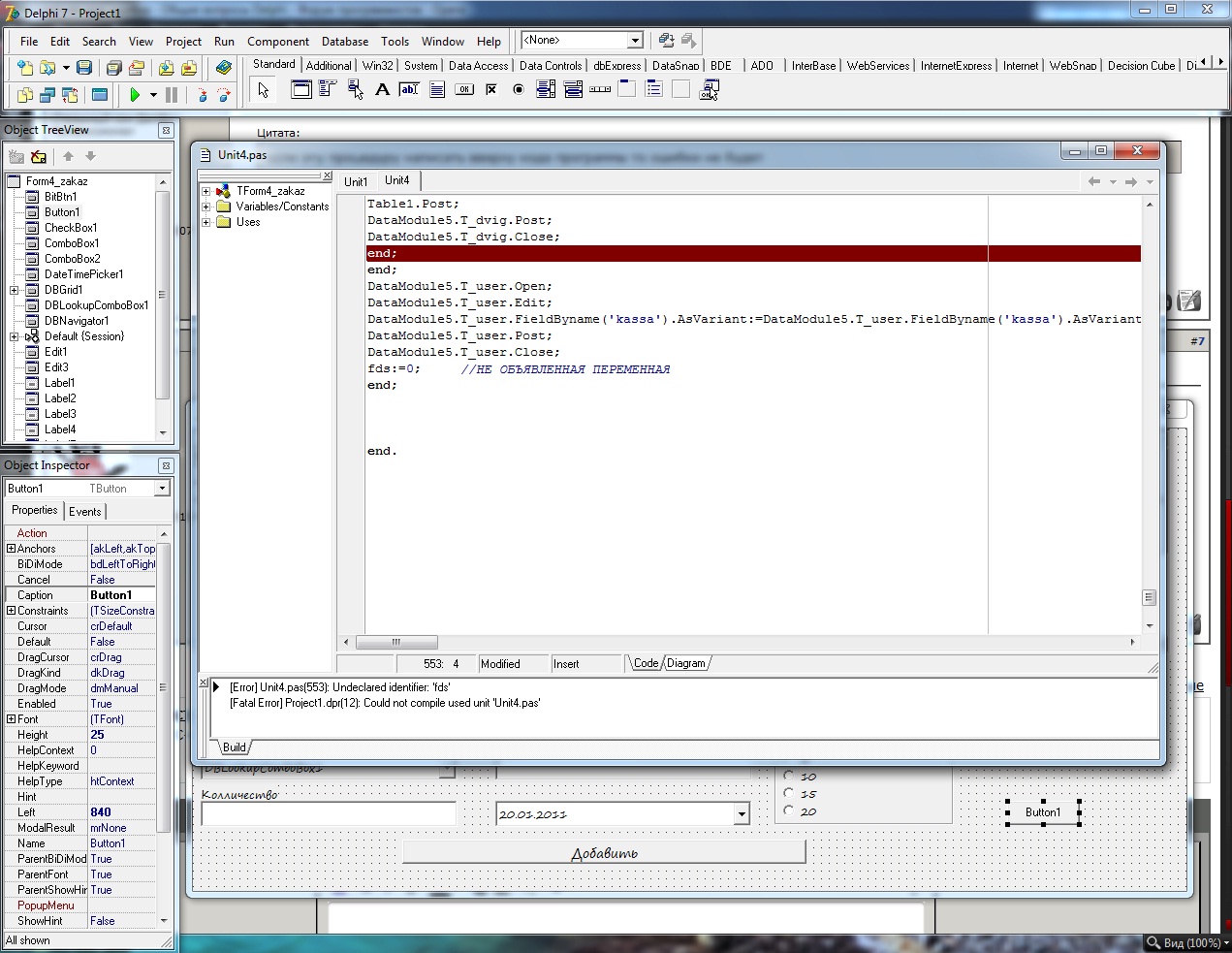Image resolution: width=1232 pixels, height=953 pixels.
Task: Open the desktop selector <None> dropdown
Action: click(x=635, y=40)
